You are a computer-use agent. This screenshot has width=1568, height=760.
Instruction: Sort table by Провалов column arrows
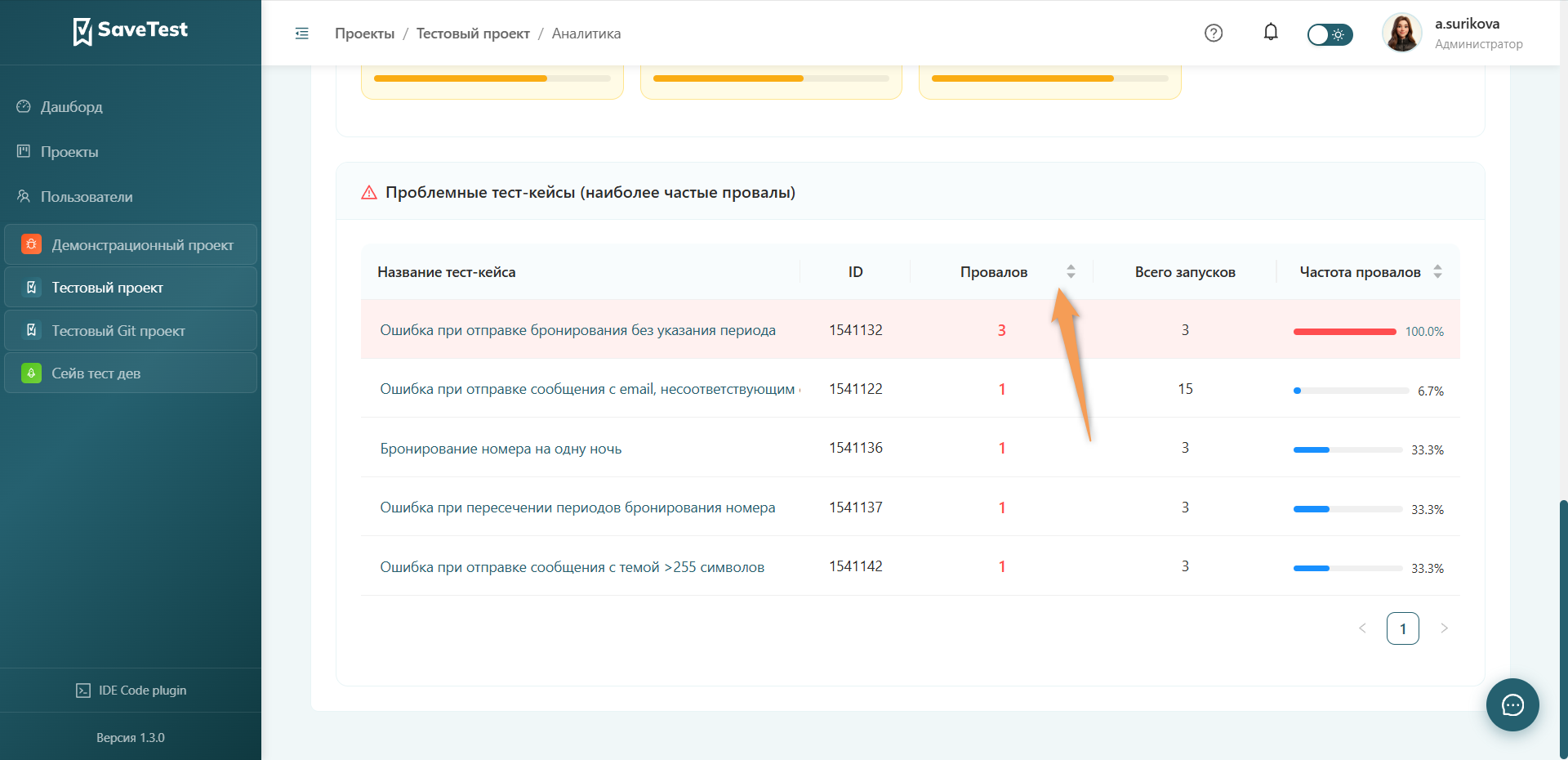pos(1071,271)
